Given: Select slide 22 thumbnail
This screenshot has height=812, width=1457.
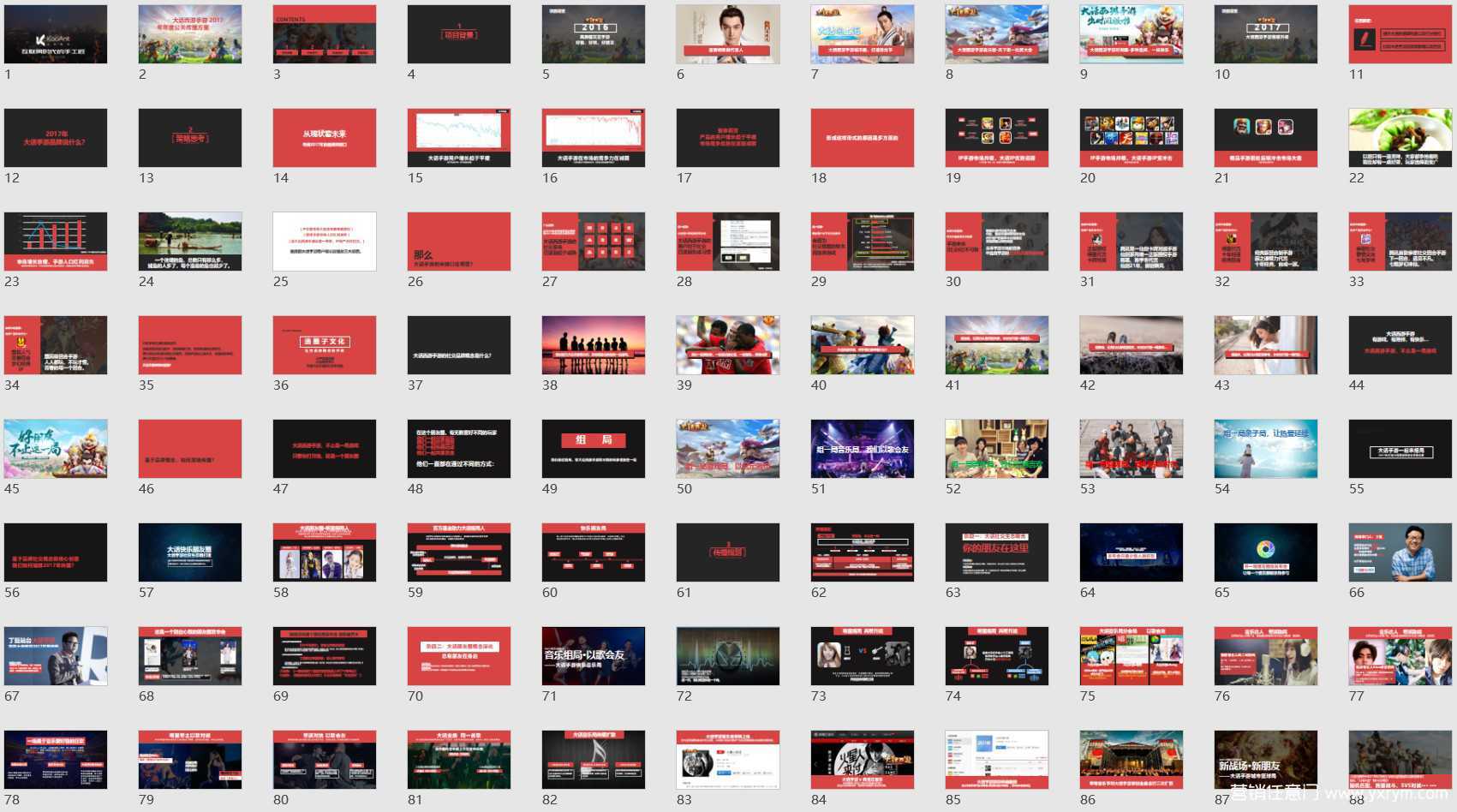Looking at the screenshot, I should (1400, 138).
